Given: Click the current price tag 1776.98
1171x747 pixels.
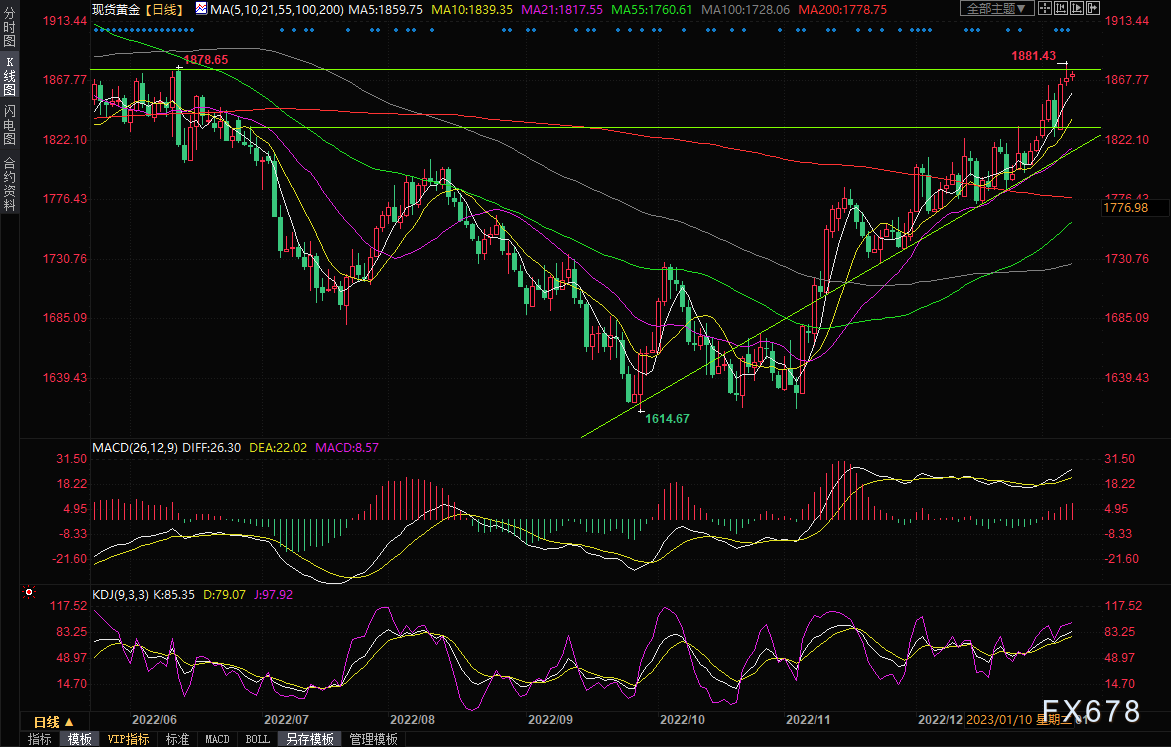Looking at the screenshot, I should 1125,208.
